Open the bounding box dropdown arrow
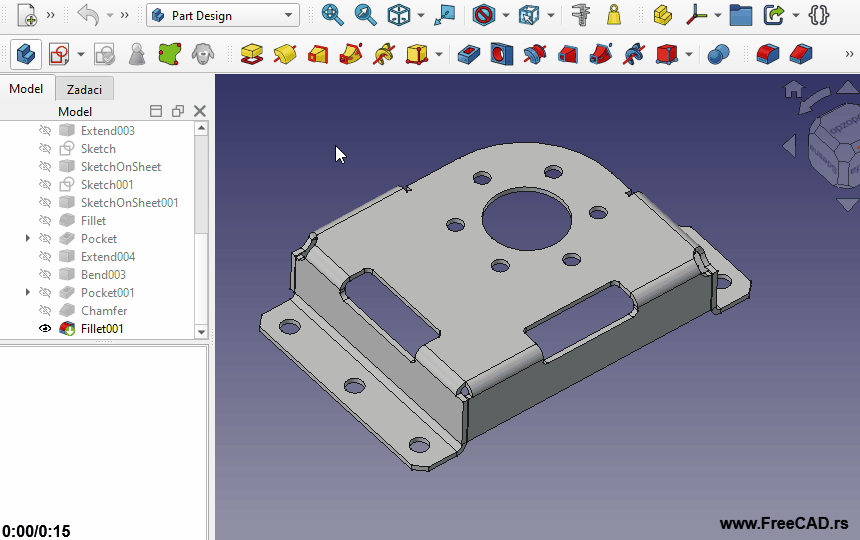The width and height of the screenshot is (860, 540). (551, 15)
